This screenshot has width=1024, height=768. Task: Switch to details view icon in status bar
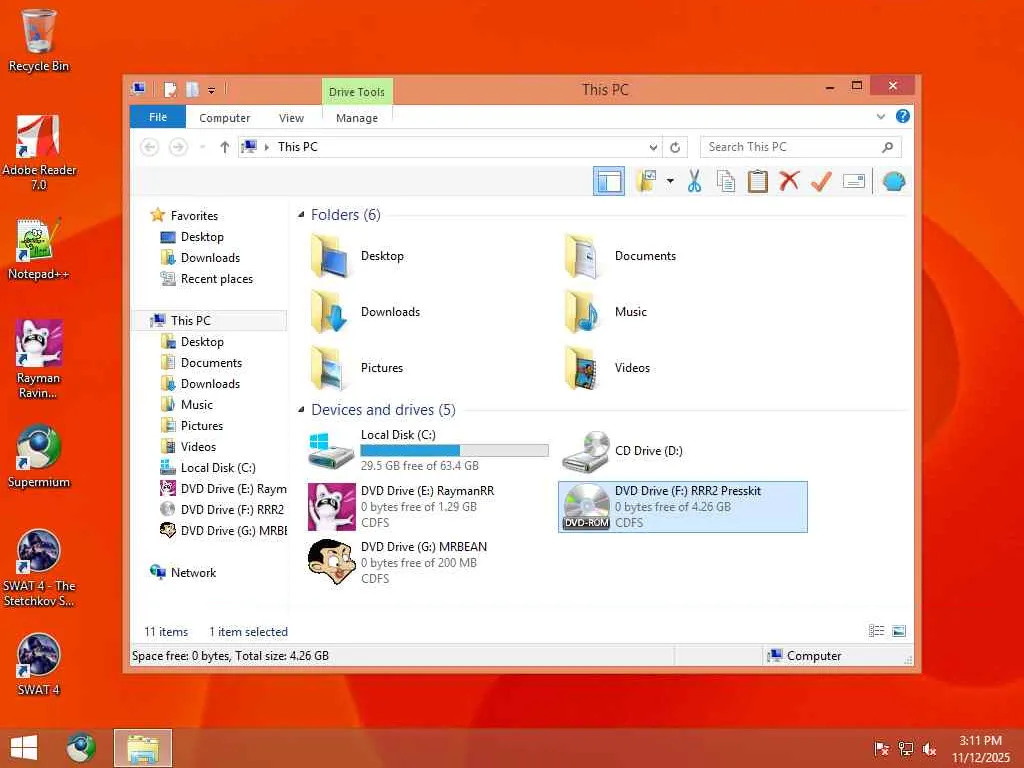(876, 631)
